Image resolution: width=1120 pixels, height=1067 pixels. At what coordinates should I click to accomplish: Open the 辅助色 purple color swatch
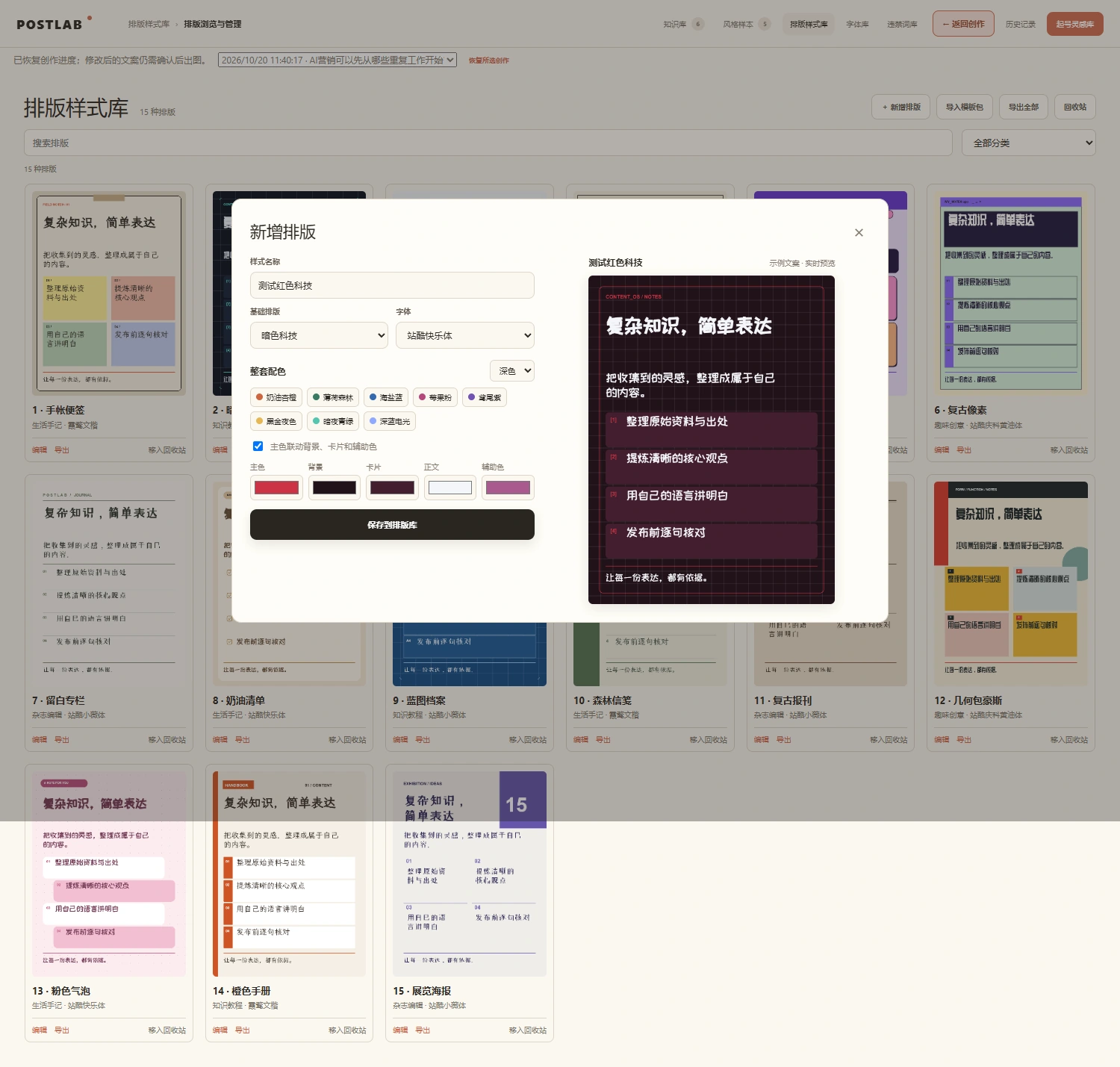click(508, 488)
